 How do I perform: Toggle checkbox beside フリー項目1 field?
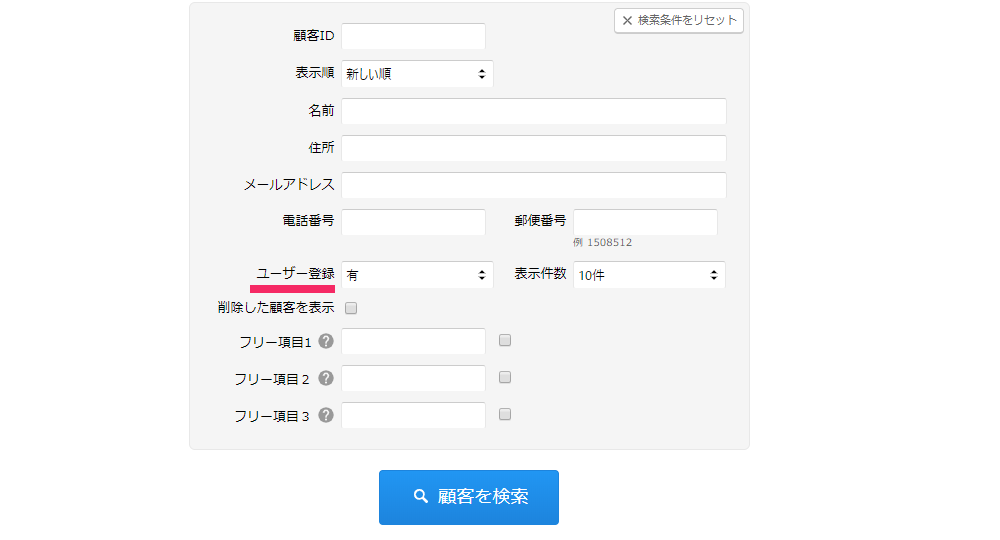click(505, 341)
